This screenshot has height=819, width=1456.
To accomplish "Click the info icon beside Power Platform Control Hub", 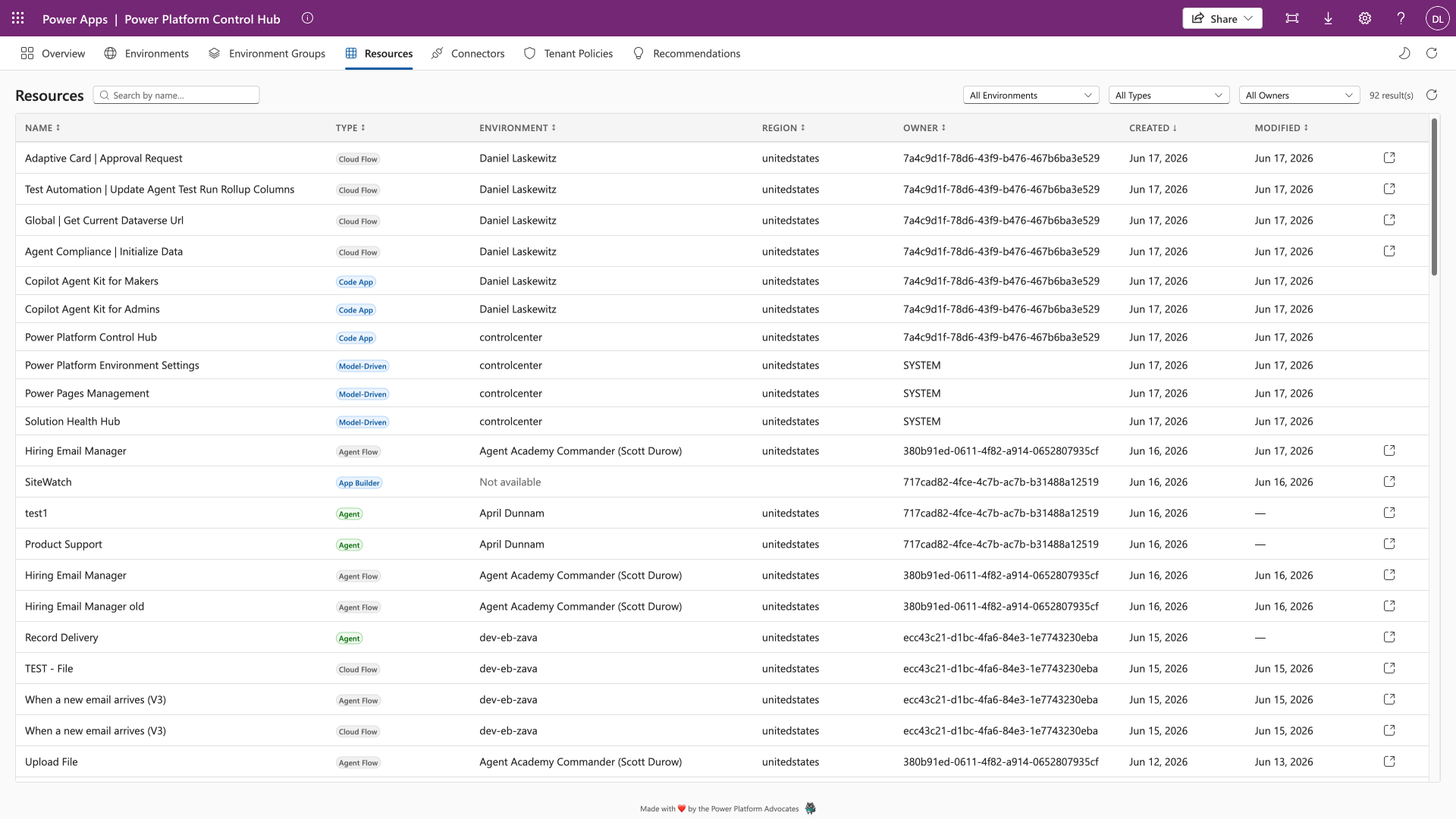I will coord(307,18).
